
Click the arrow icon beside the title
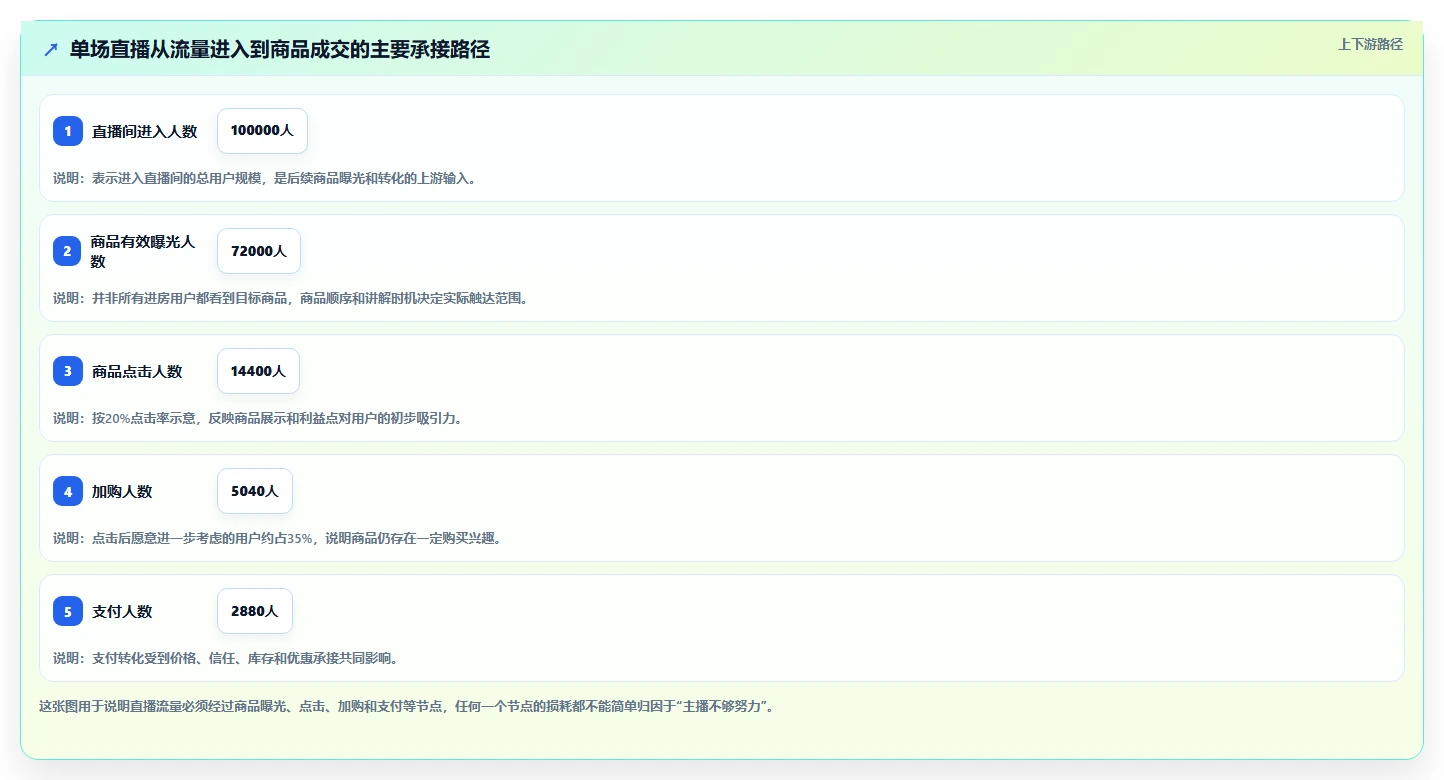pyautogui.click(x=51, y=50)
